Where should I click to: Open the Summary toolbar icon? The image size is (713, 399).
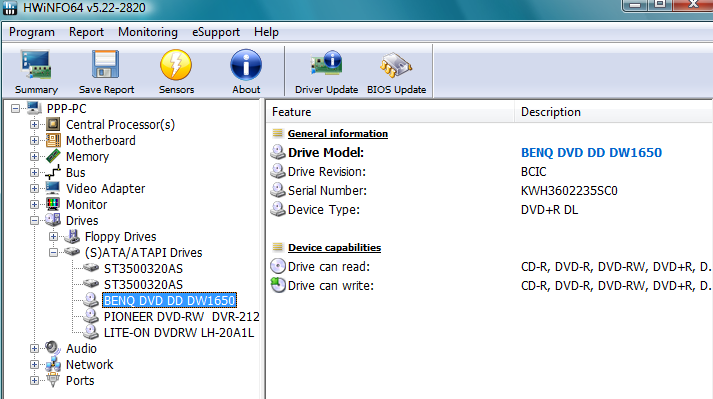point(36,65)
